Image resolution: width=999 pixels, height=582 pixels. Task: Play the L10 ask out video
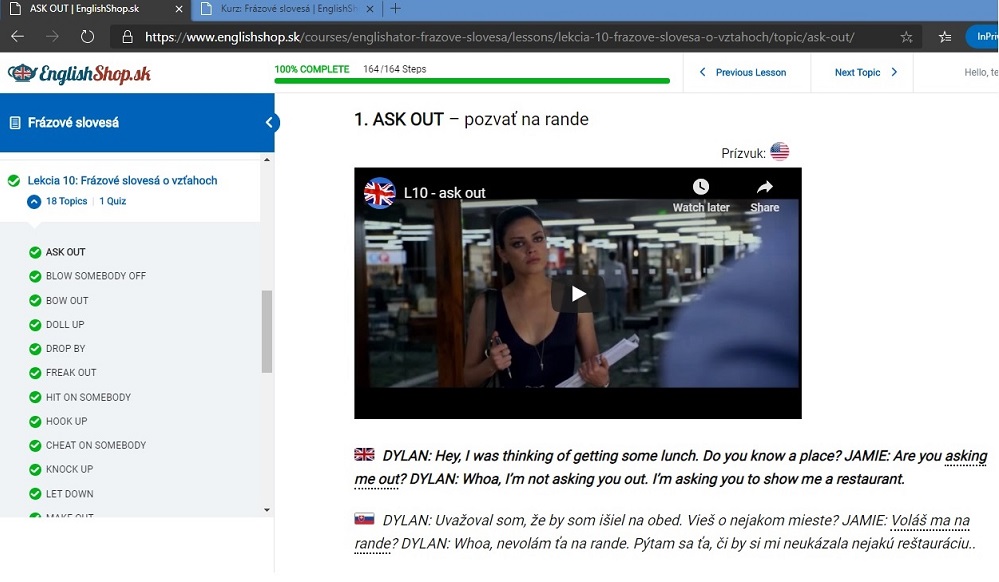(x=578, y=294)
